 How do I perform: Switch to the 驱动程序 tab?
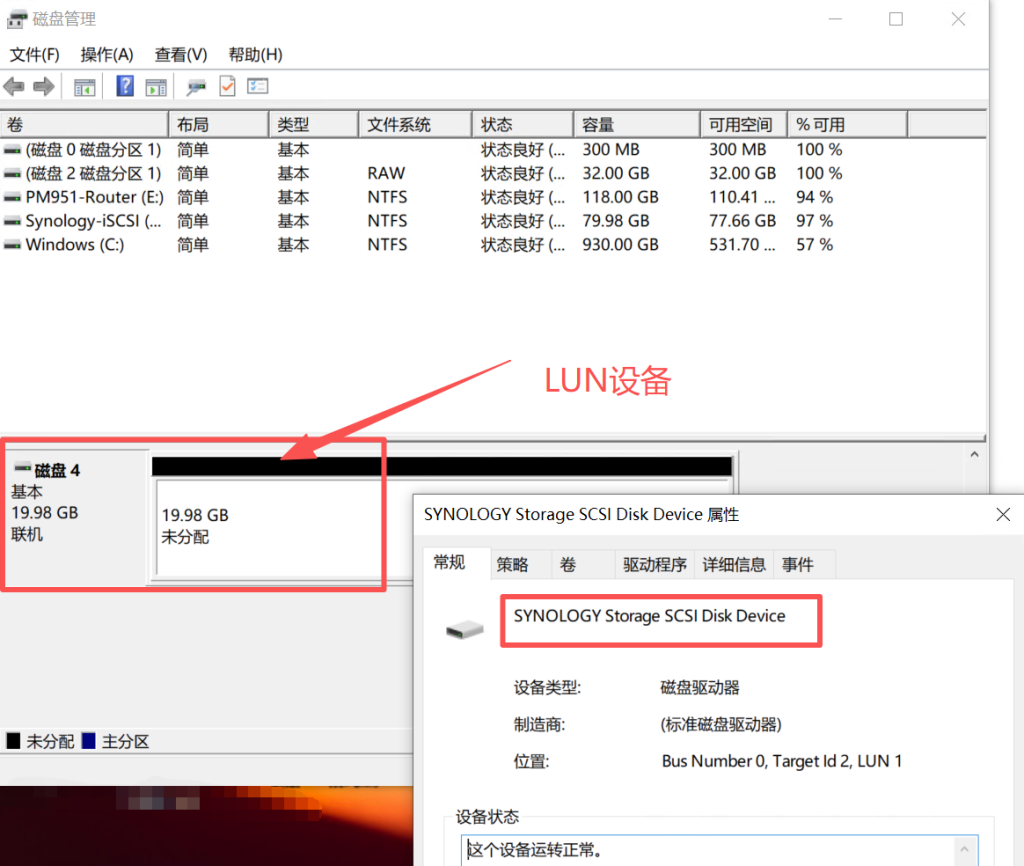click(655, 565)
